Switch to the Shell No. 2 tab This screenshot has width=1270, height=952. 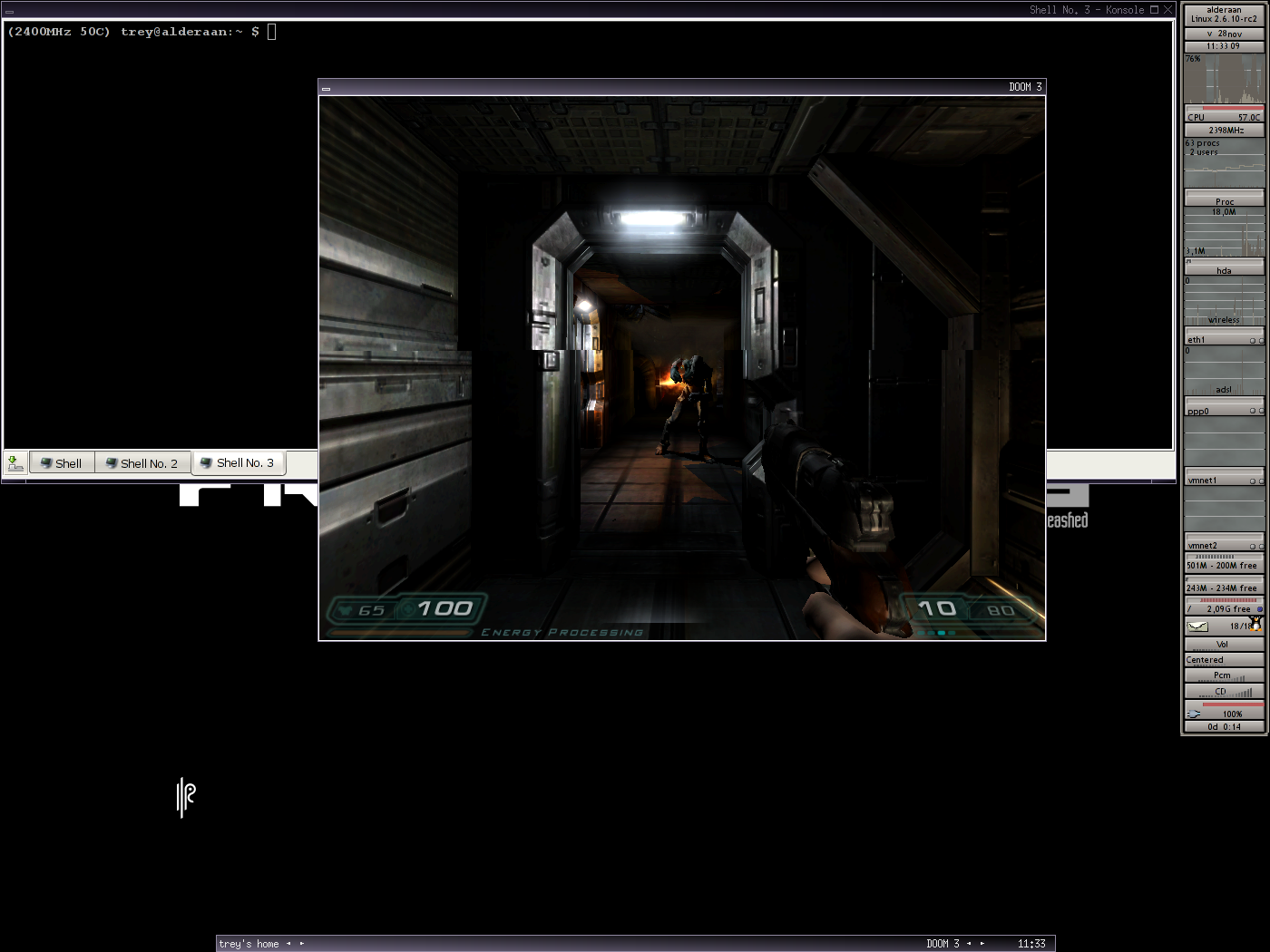point(142,463)
